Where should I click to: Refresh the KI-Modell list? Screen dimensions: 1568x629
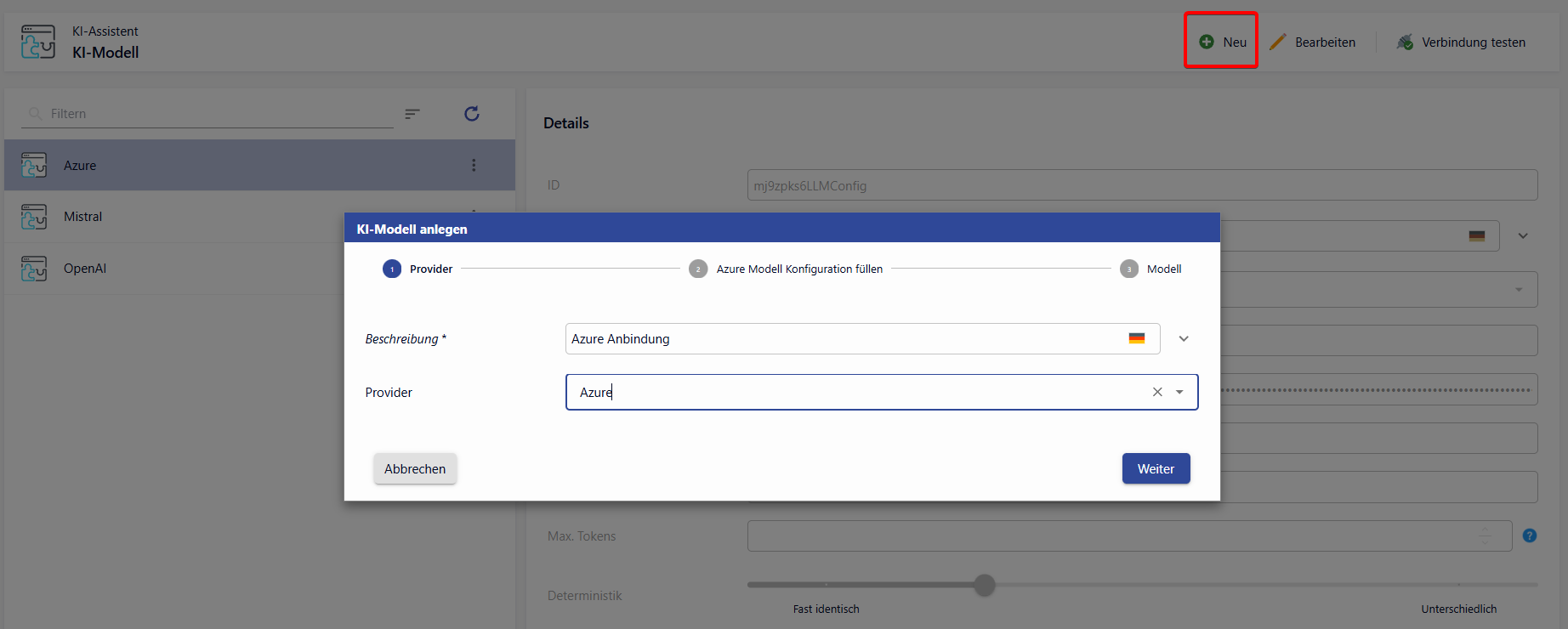472,114
